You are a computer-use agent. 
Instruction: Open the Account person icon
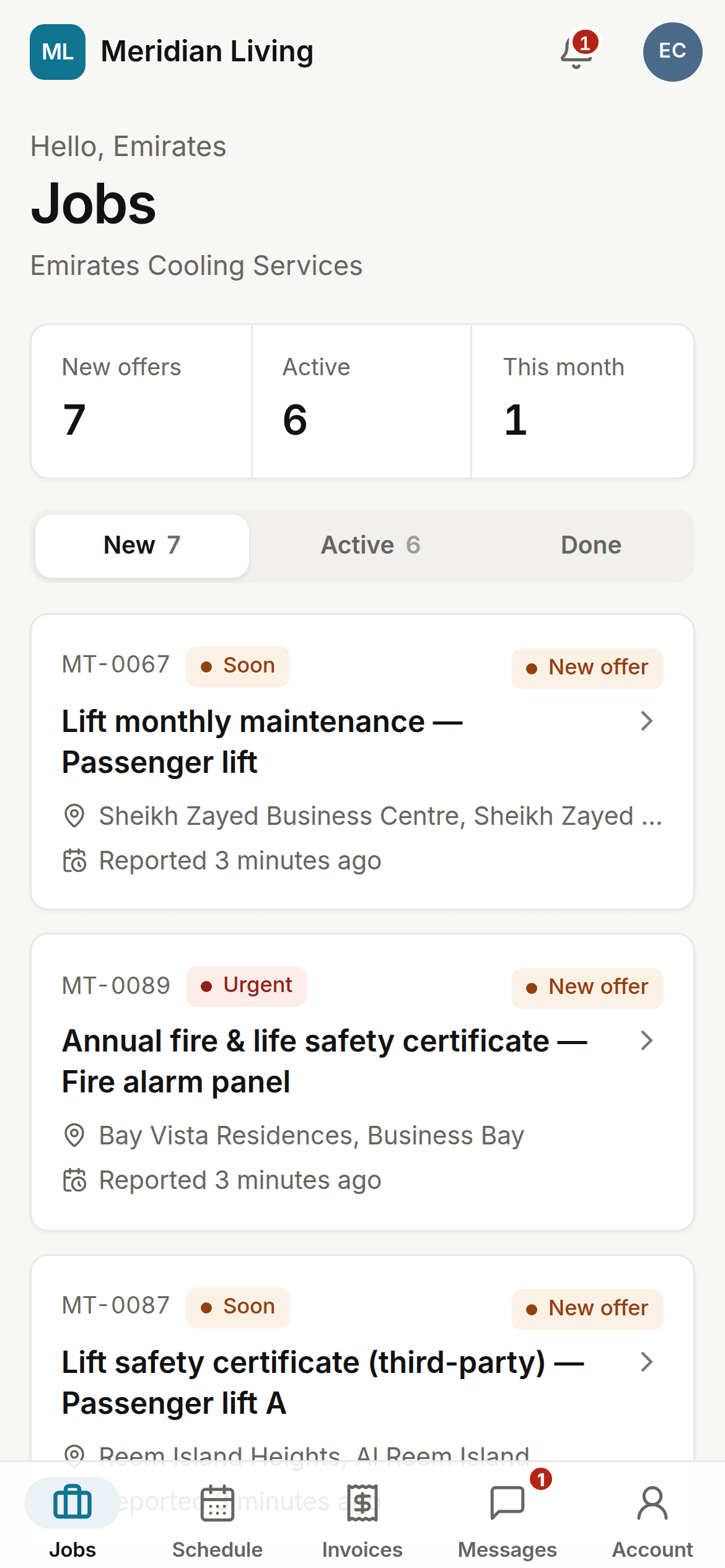pos(652,1503)
